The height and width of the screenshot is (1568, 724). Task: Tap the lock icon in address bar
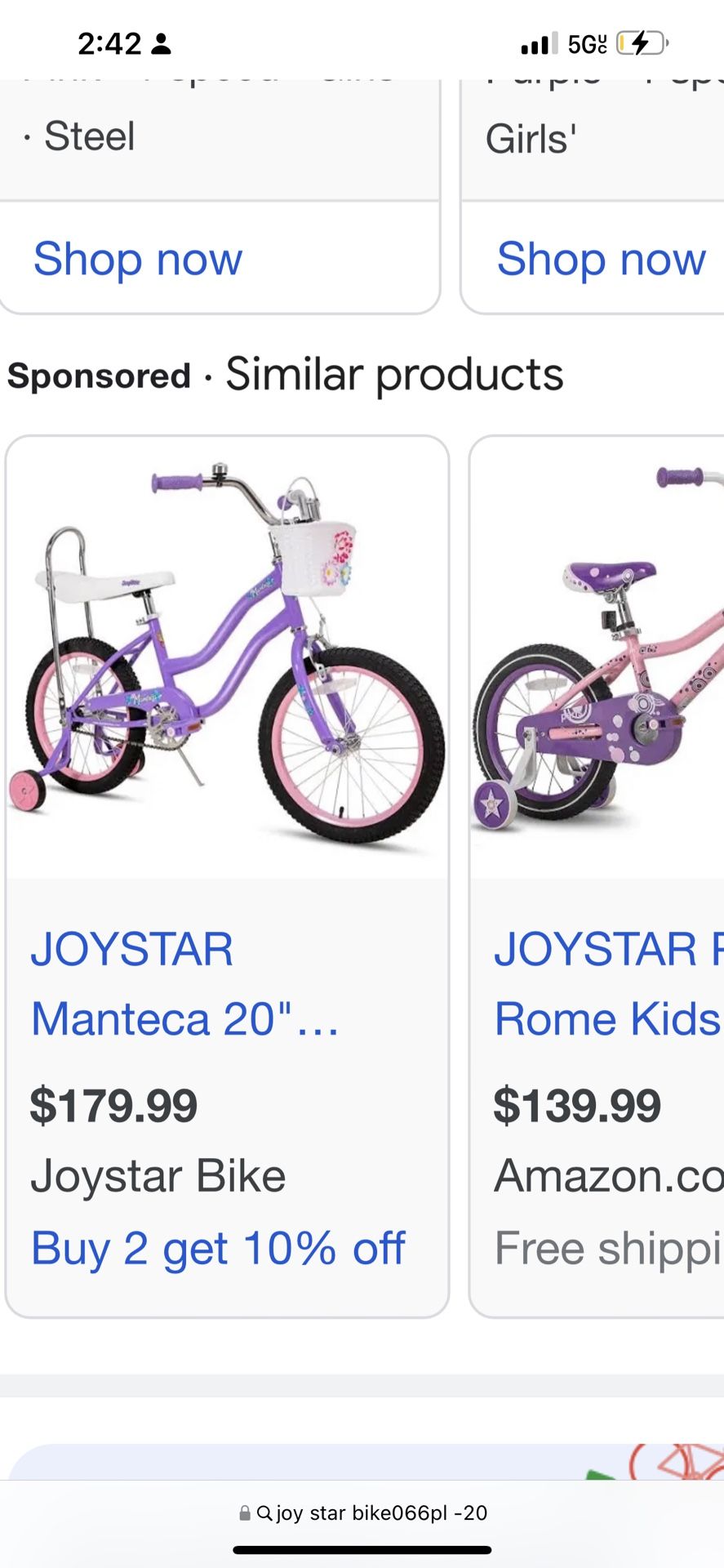pyautogui.click(x=245, y=1513)
